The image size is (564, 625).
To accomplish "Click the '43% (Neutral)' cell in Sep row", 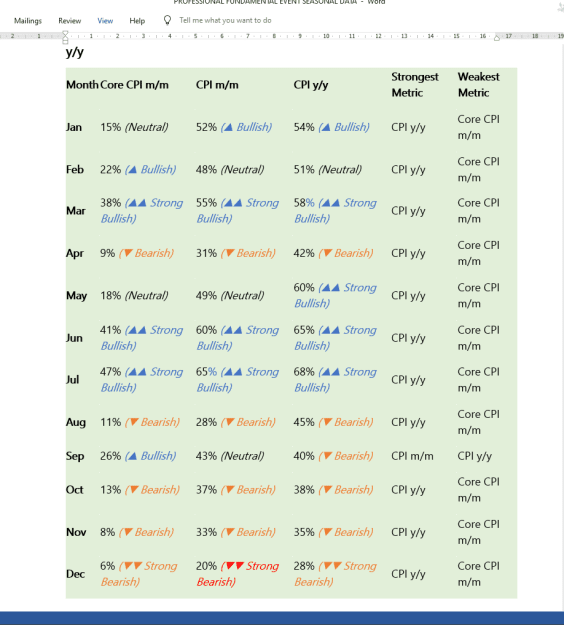I will pos(230,456).
